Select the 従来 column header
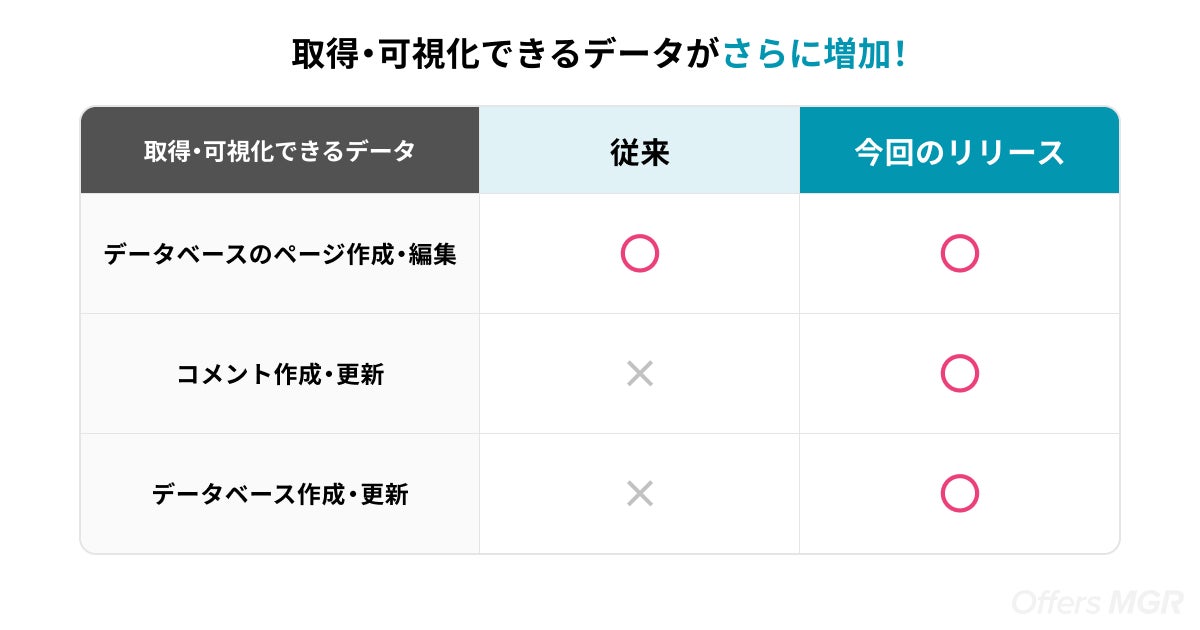Screen dimensions: 1200x630 click(x=639, y=151)
